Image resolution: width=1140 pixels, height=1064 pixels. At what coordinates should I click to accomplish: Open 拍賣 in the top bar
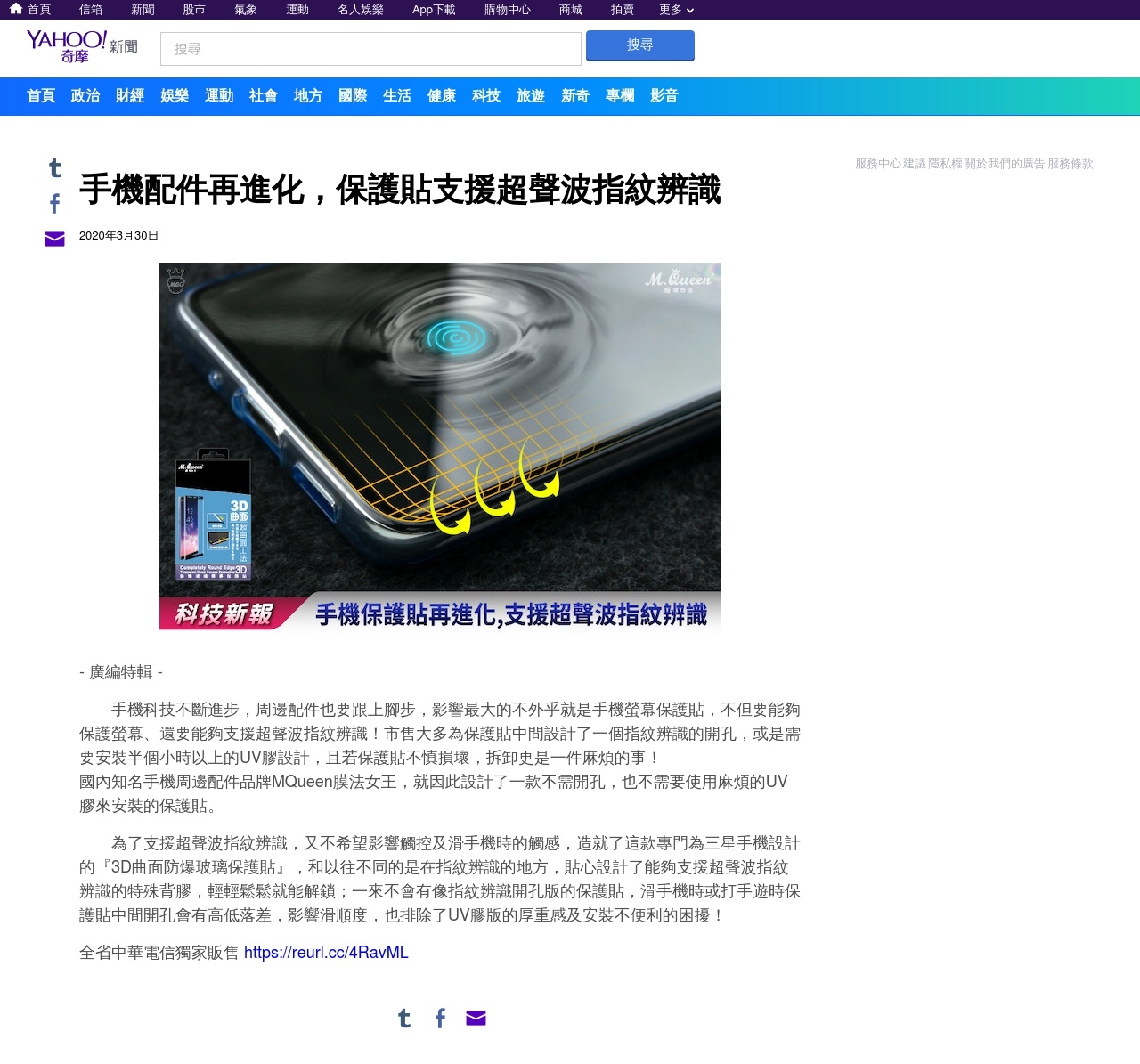(623, 10)
